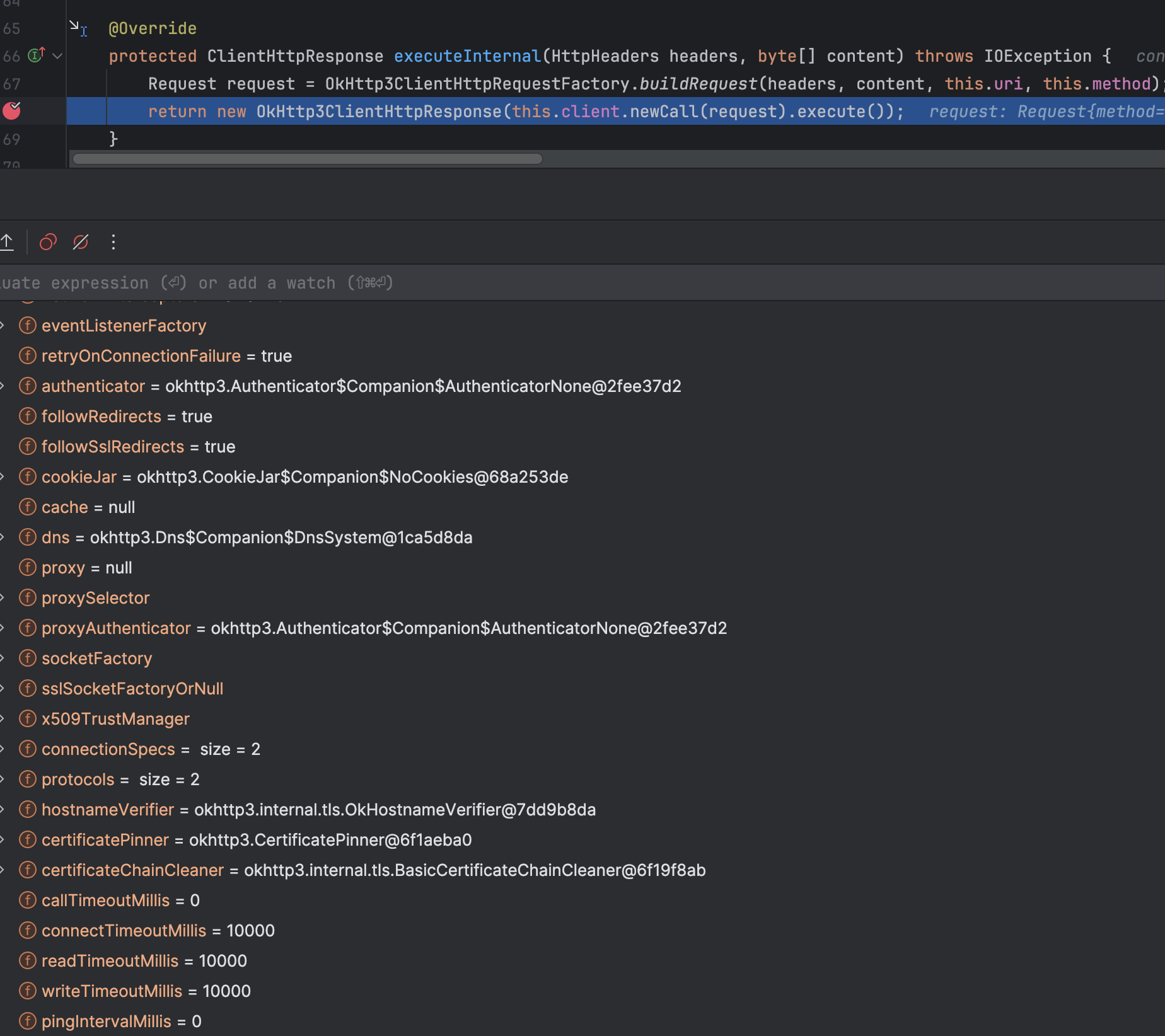Viewport: 1165px width, 1036px height.
Task: Click the field icon next to followRedirects
Action: pyautogui.click(x=28, y=417)
